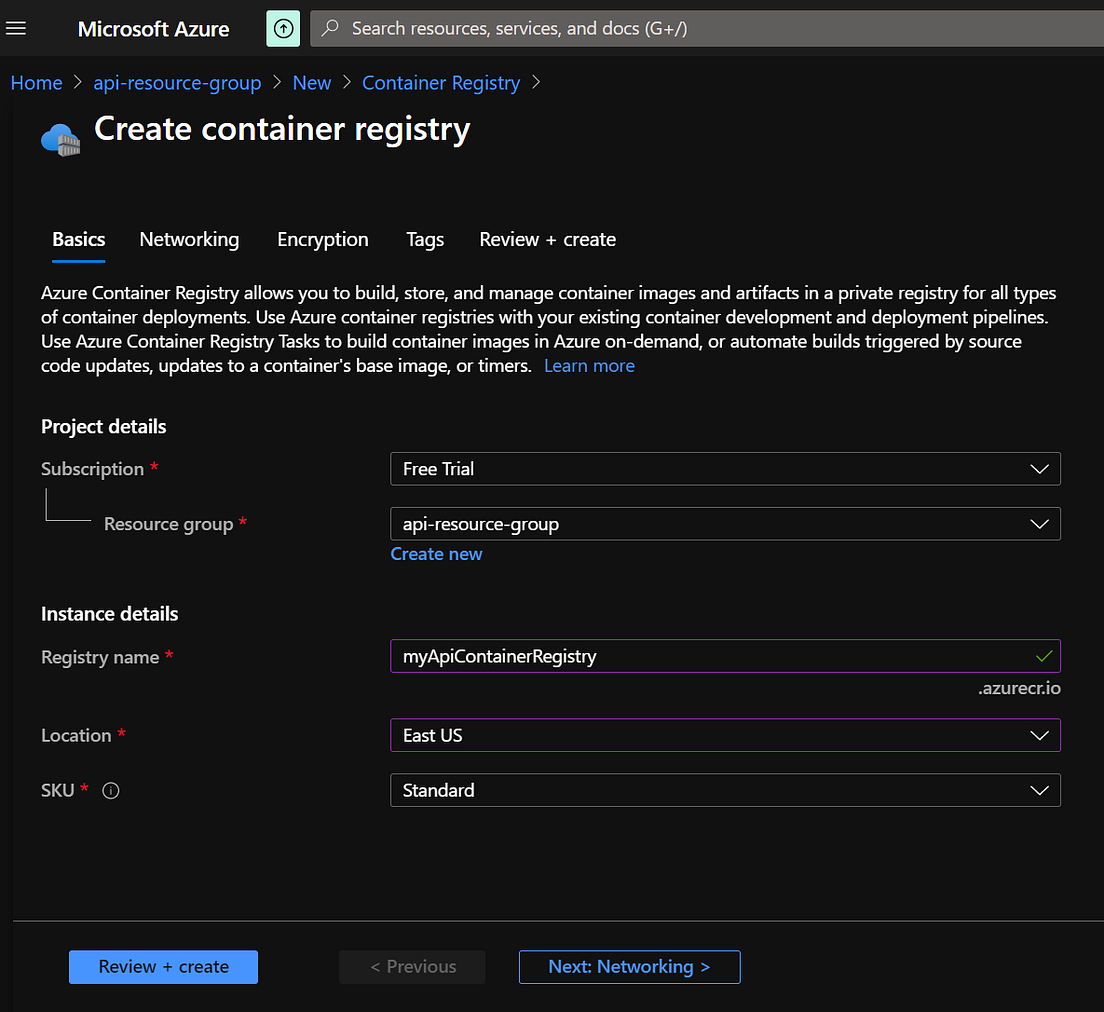Click the upgrade arrow icon by search

[283, 28]
